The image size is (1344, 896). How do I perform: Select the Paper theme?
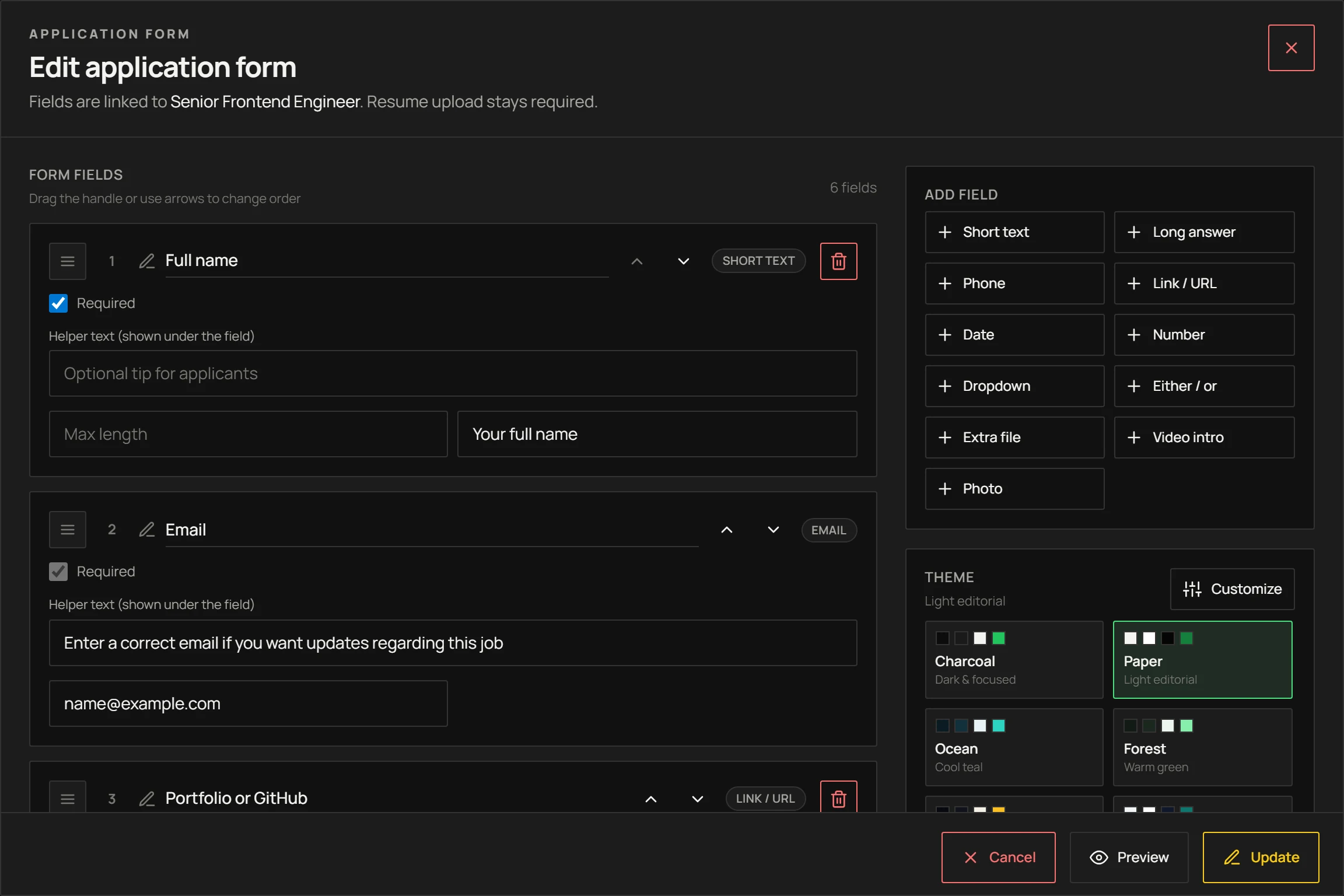tap(1203, 660)
